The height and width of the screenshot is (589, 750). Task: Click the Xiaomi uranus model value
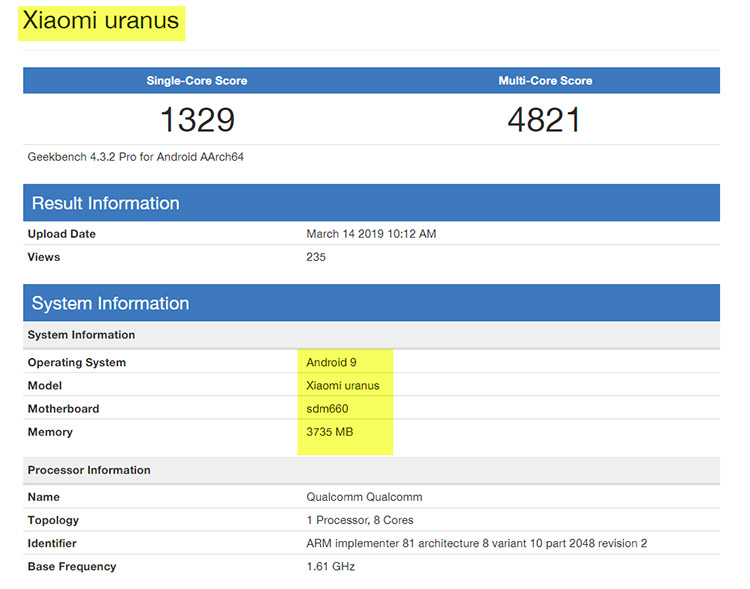pos(343,385)
